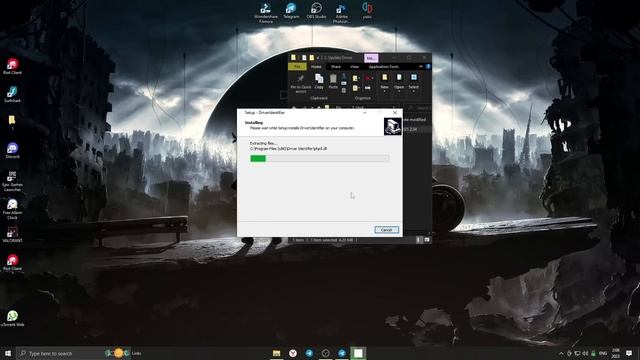Switch to Share tab in File Explorer
Screen dimensions: 640x360
(x=336, y=67)
